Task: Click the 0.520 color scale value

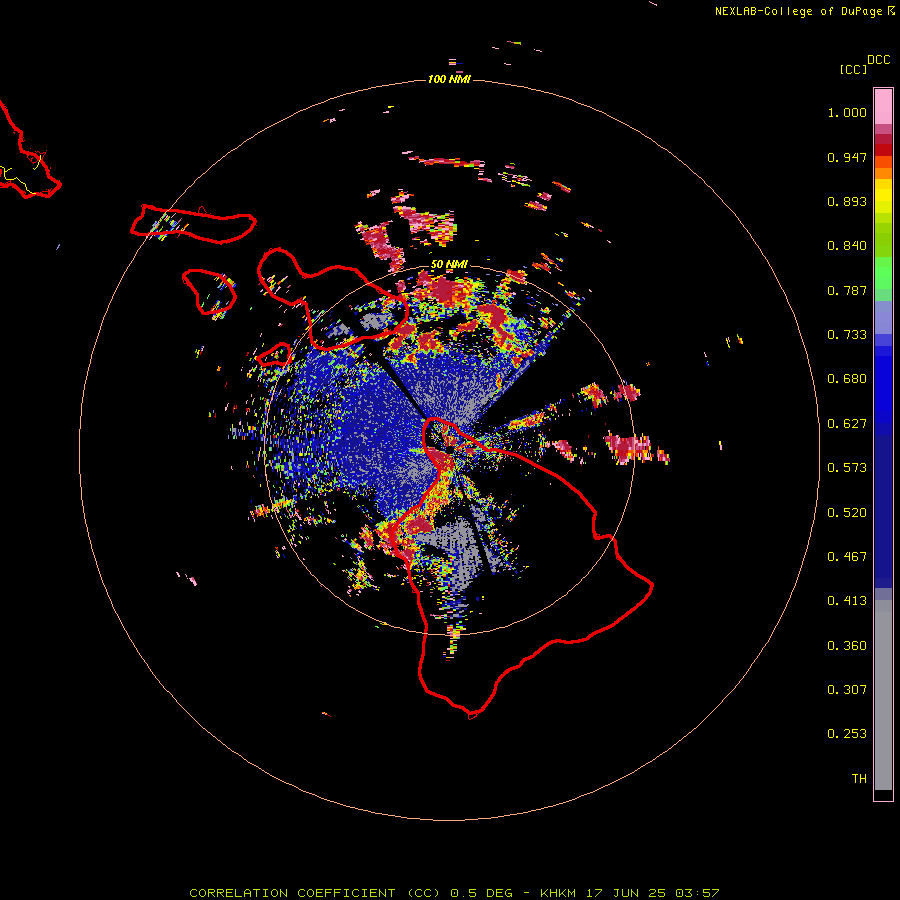Action: (x=847, y=513)
